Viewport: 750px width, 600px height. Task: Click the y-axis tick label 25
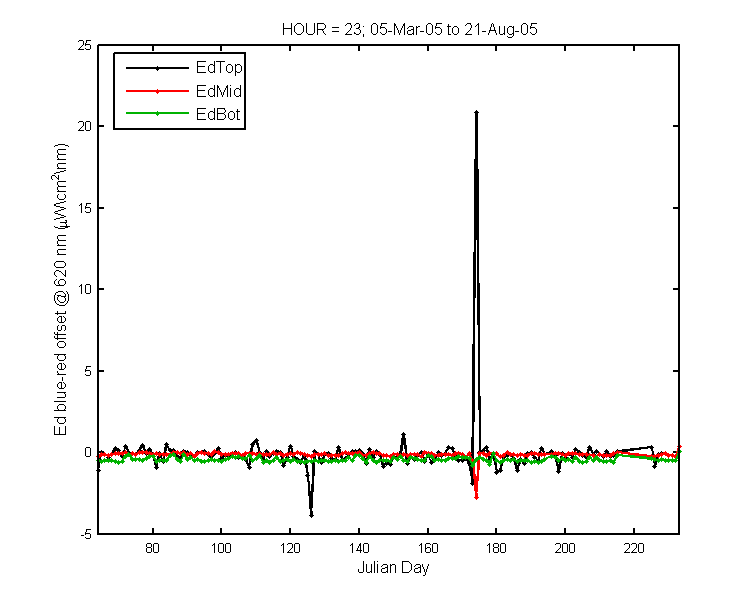pos(84,45)
